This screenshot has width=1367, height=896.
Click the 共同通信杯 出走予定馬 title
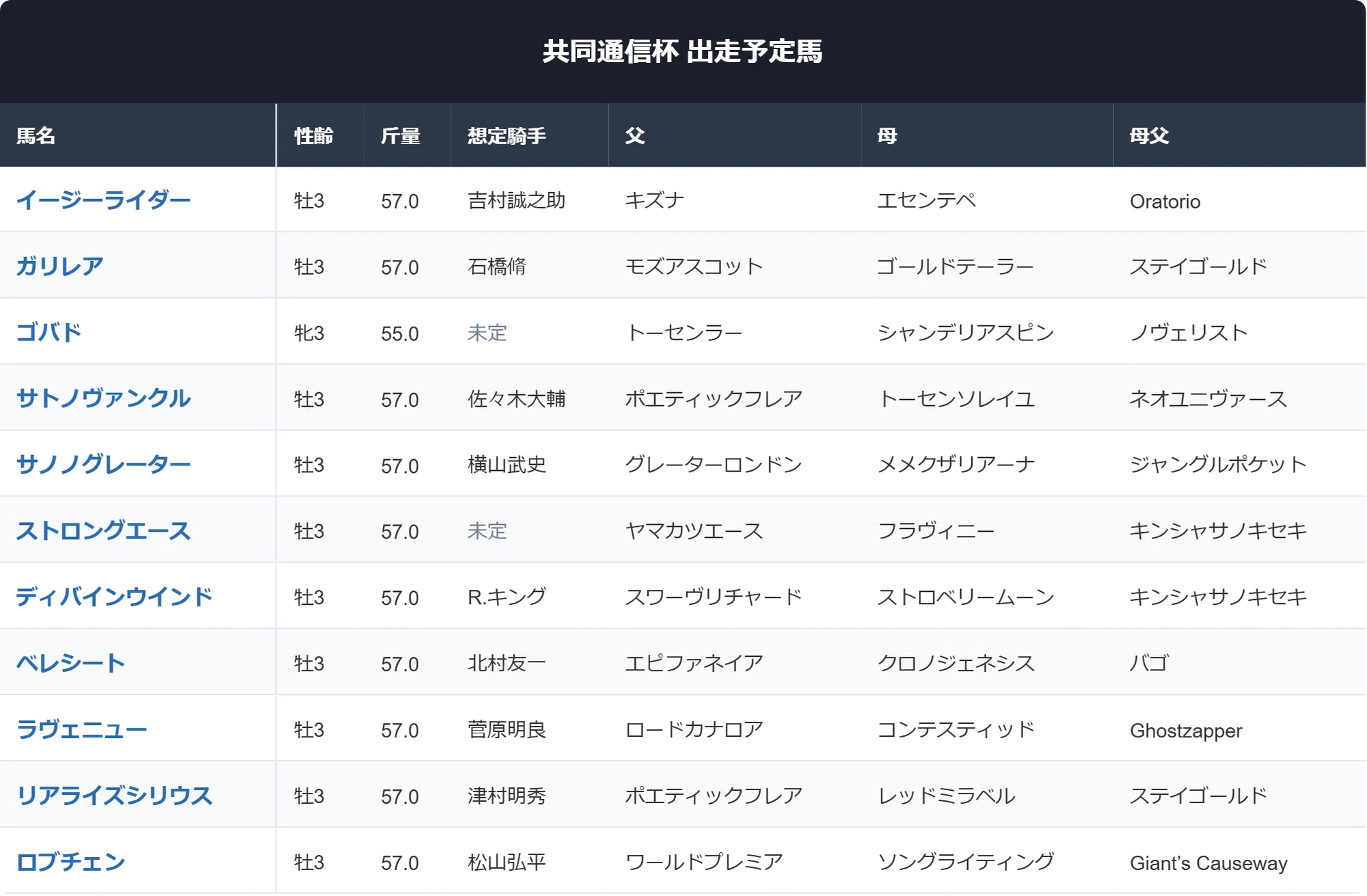tap(683, 51)
